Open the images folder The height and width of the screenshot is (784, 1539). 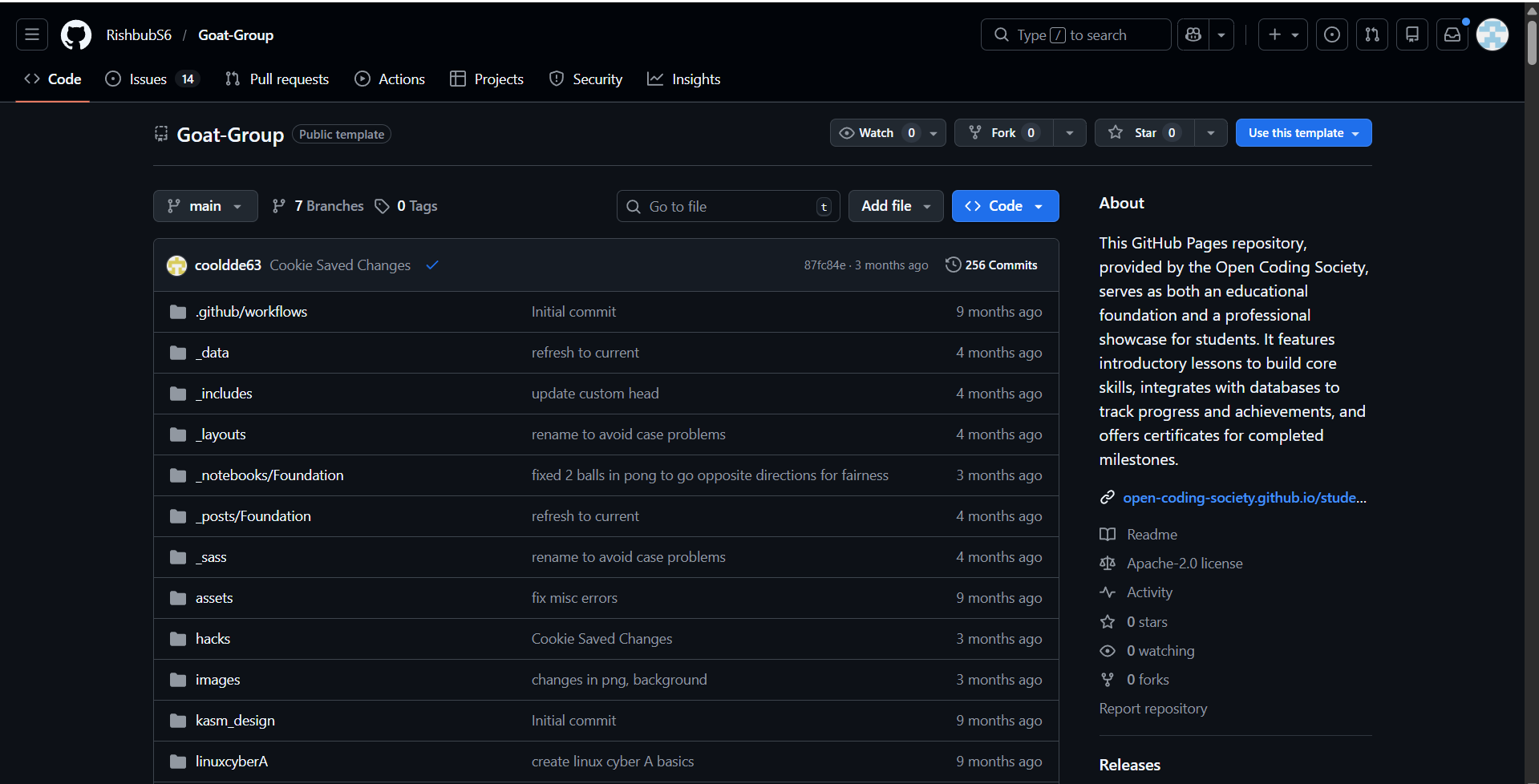pyautogui.click(x=217, y=680)
